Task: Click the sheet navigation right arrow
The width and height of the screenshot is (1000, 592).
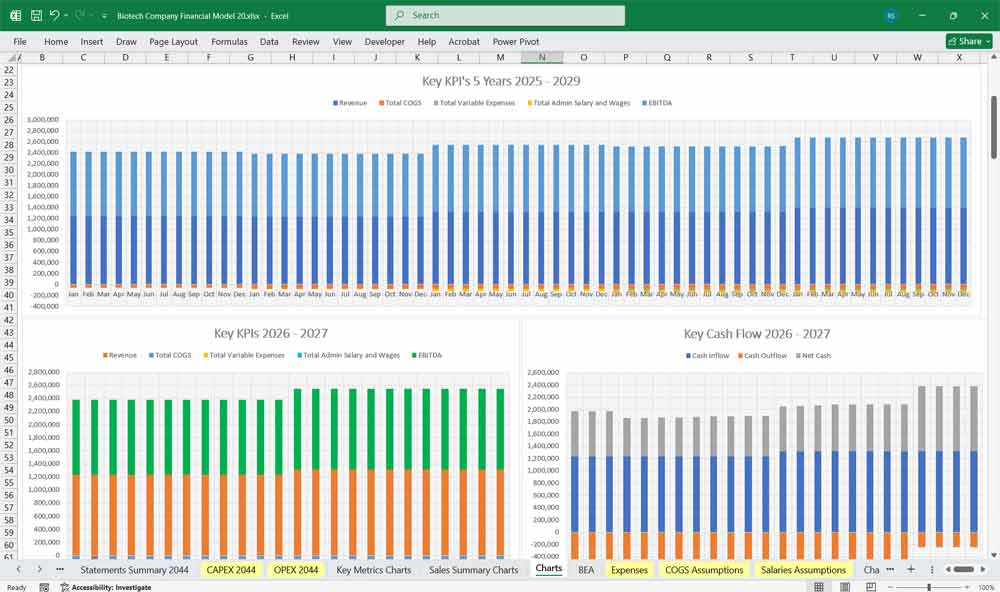Action: 38,568
